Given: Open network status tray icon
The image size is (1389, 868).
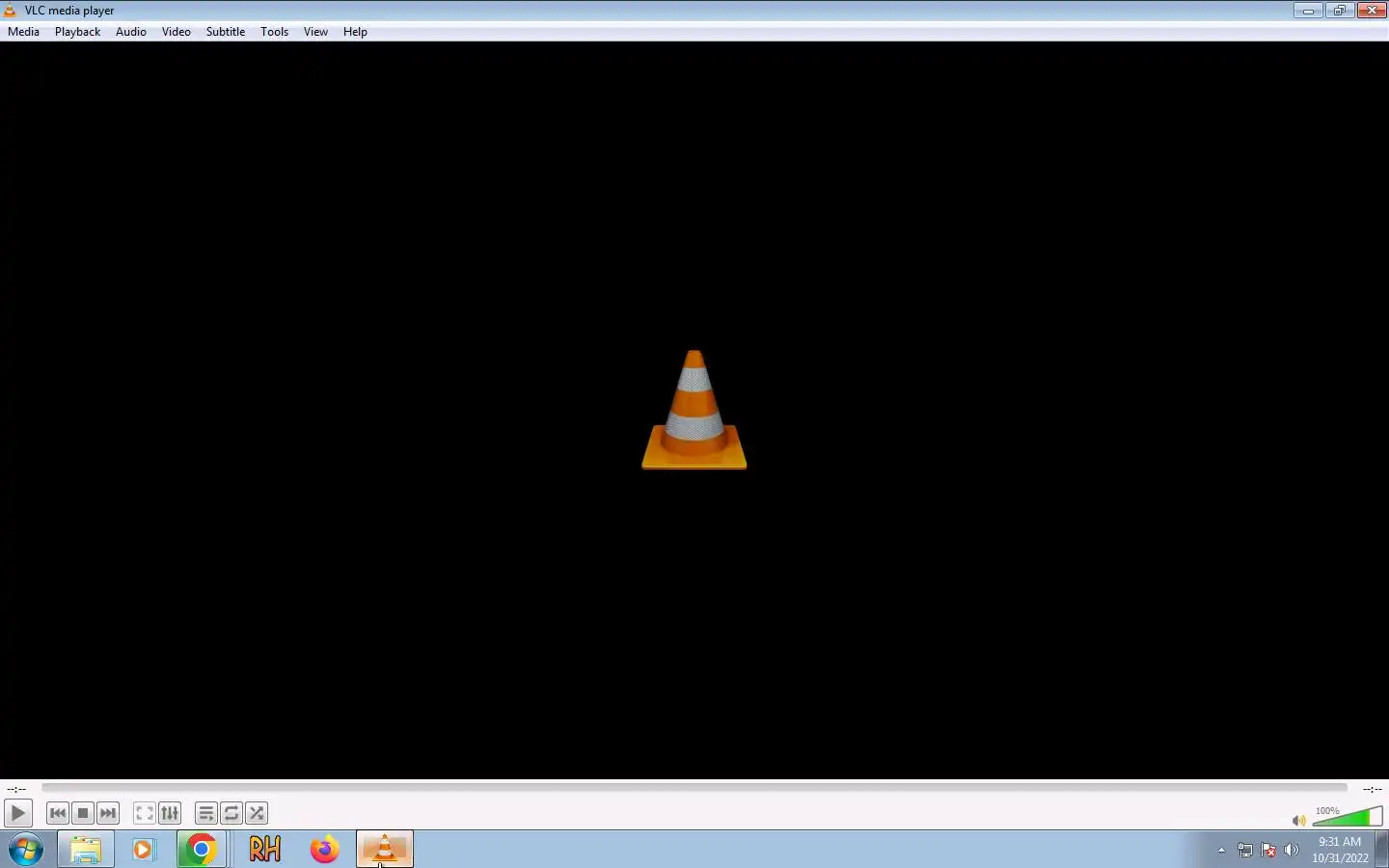Looking at the screenshot, I should 1245,850.
